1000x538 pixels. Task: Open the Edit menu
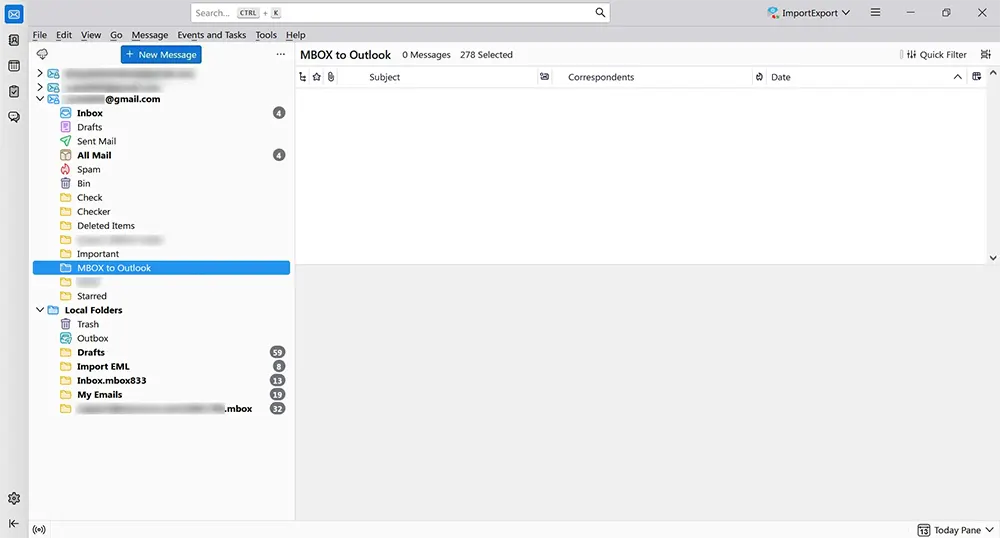pyautogui.click(x=64, y=35)
